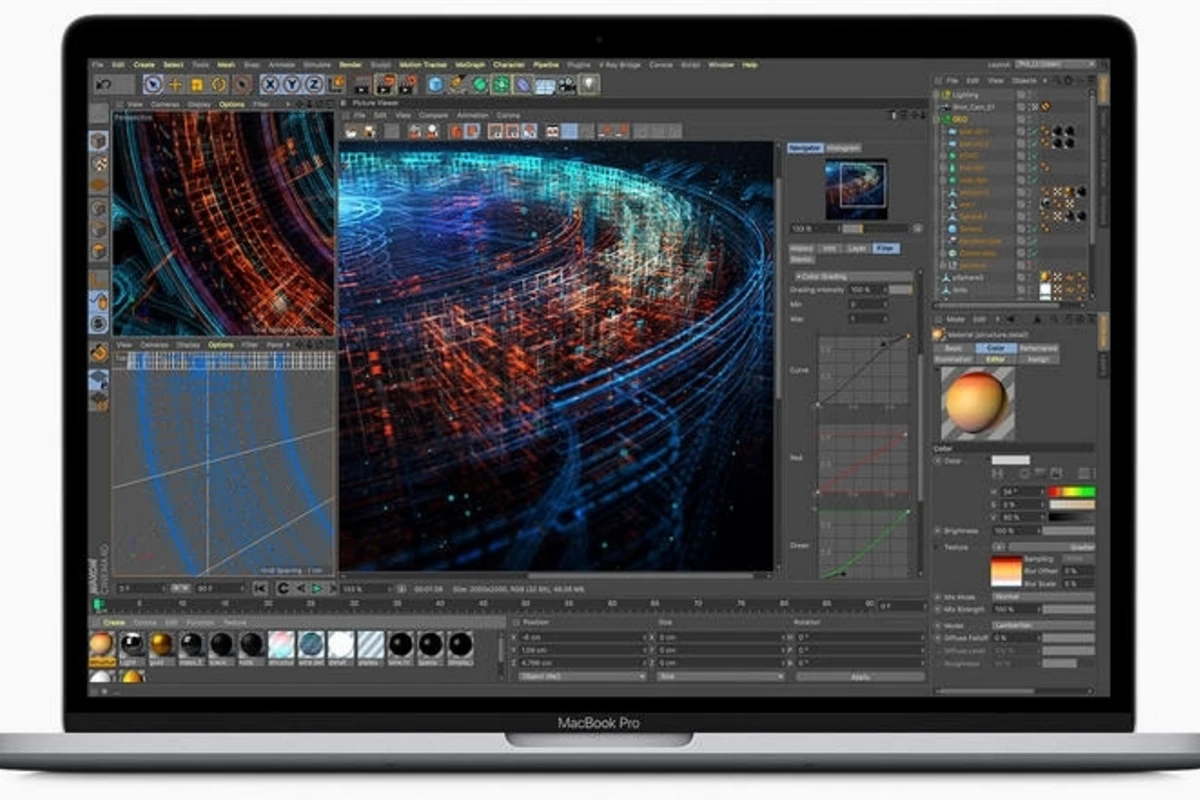Expand the Lighting object in the tree
The image size is (1200, 800).
(x=938, y=94)
